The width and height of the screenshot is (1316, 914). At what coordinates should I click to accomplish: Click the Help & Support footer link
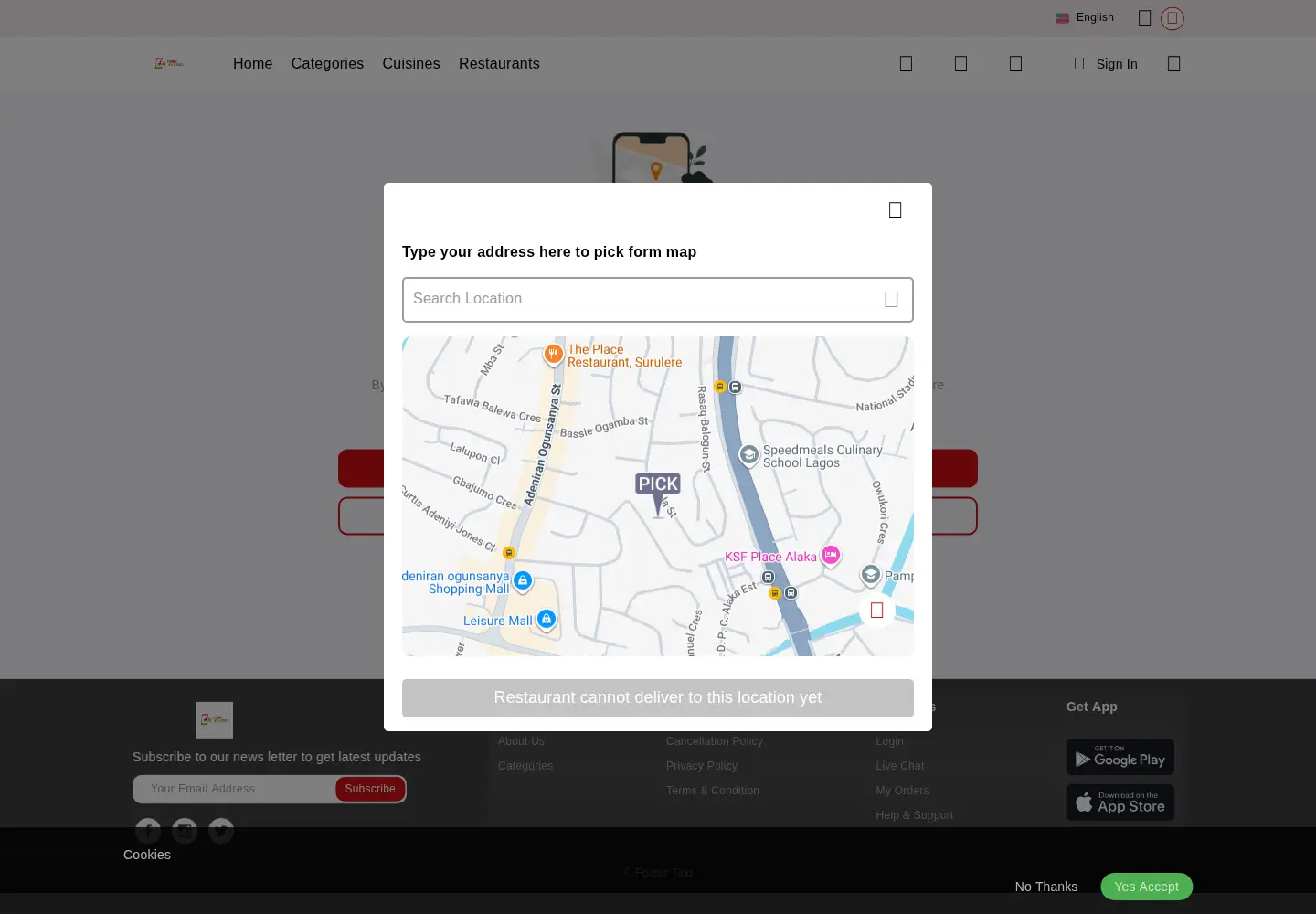click(x=914, y=815)
